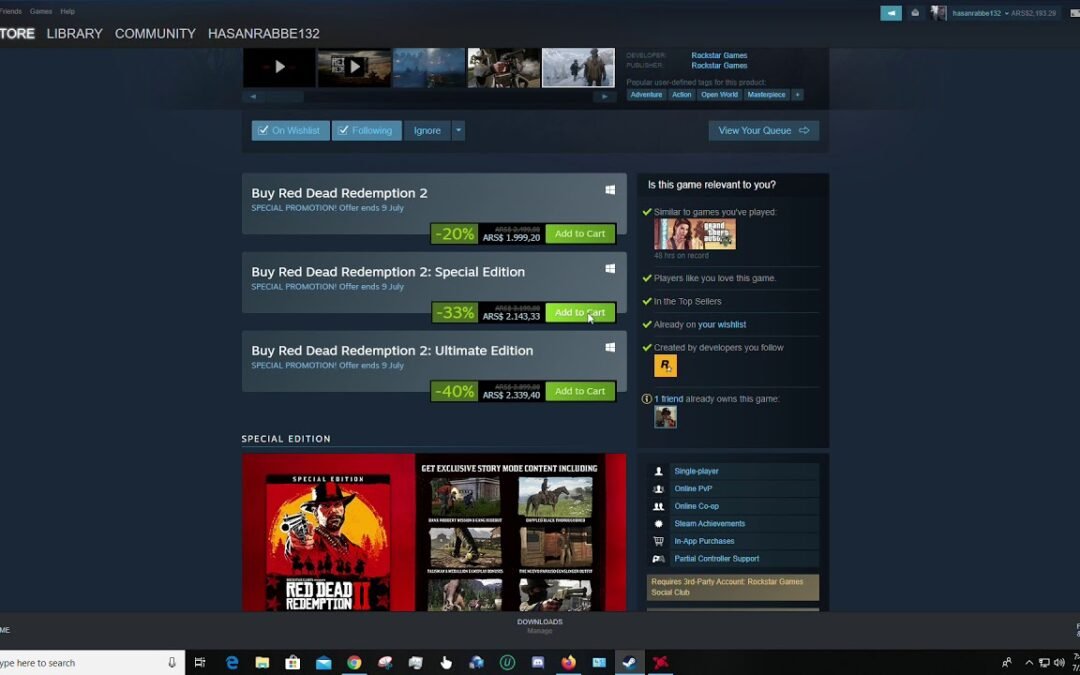Image resolution: width=1080 pixels, height=675 pixels.
Task: Click the -33% discount badge
Action: click(455, 312)
